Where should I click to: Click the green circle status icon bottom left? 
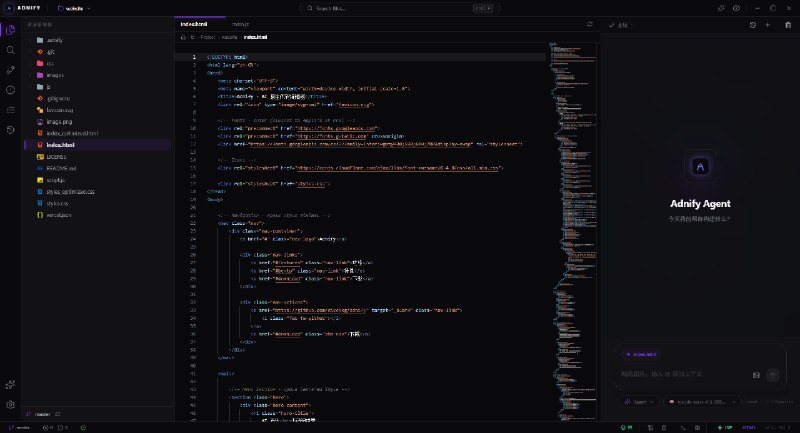click(83, 427)
